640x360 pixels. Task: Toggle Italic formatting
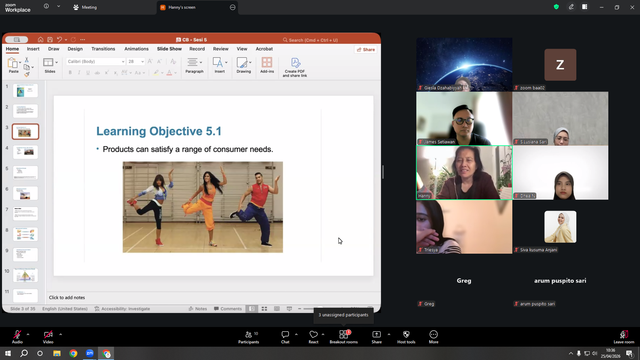(79, 73)
